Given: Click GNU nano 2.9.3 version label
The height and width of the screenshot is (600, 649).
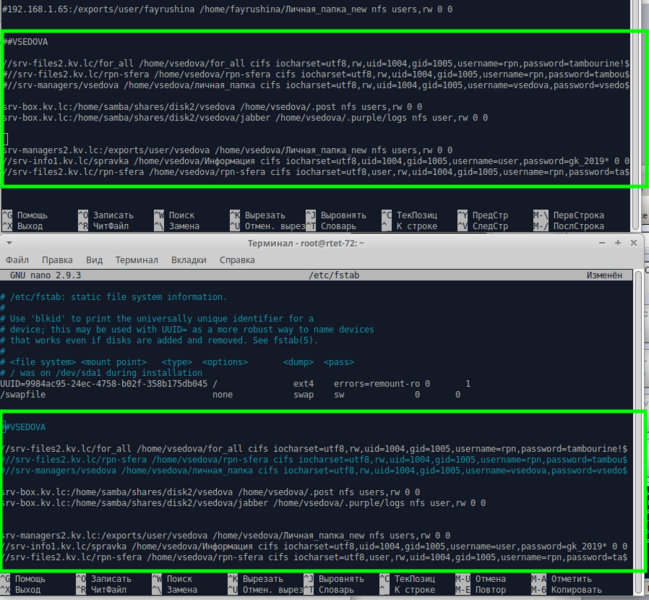Looking at the screenshot, I should pos(46,275).
